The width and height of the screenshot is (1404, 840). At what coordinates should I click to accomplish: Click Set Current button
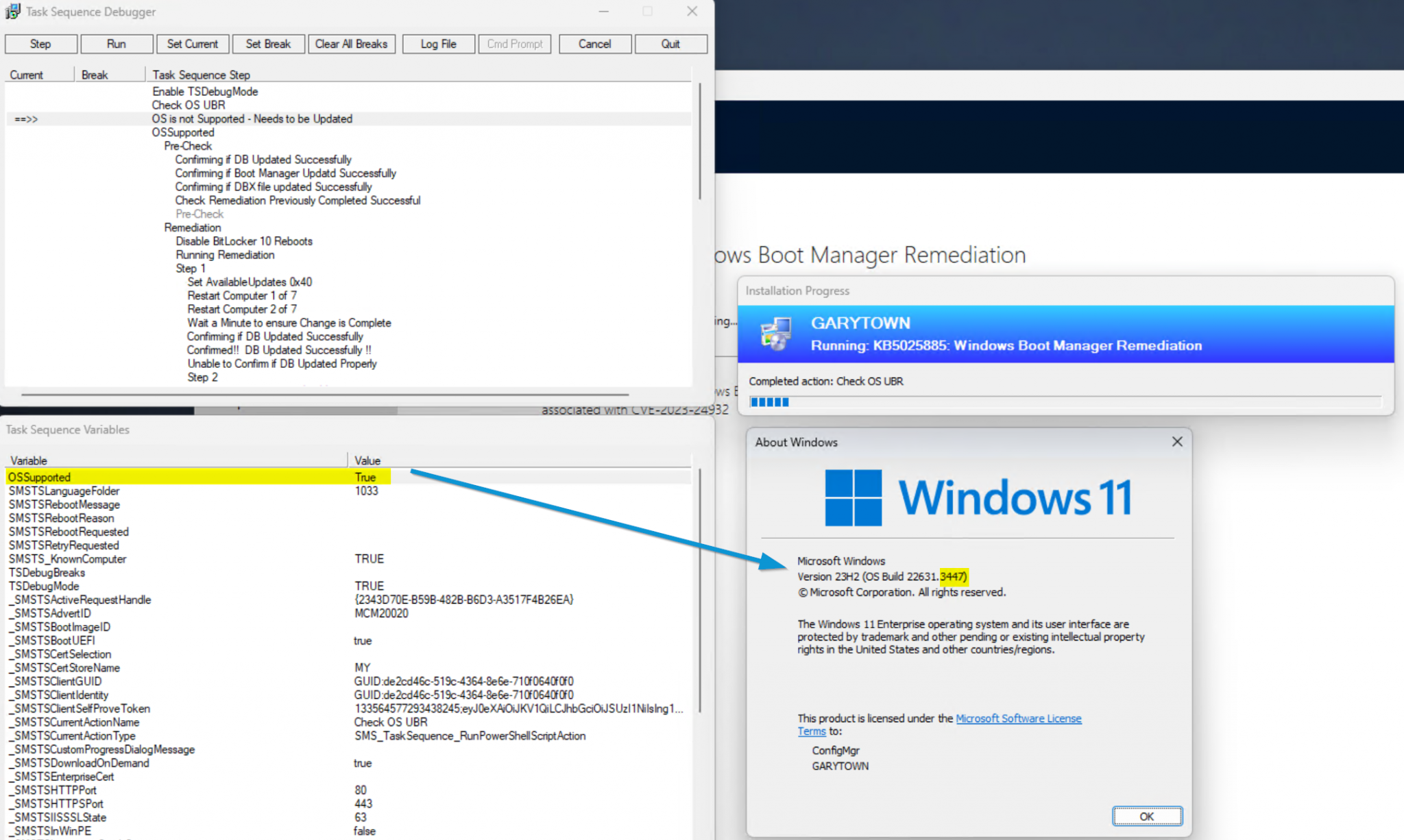[193, 44]
